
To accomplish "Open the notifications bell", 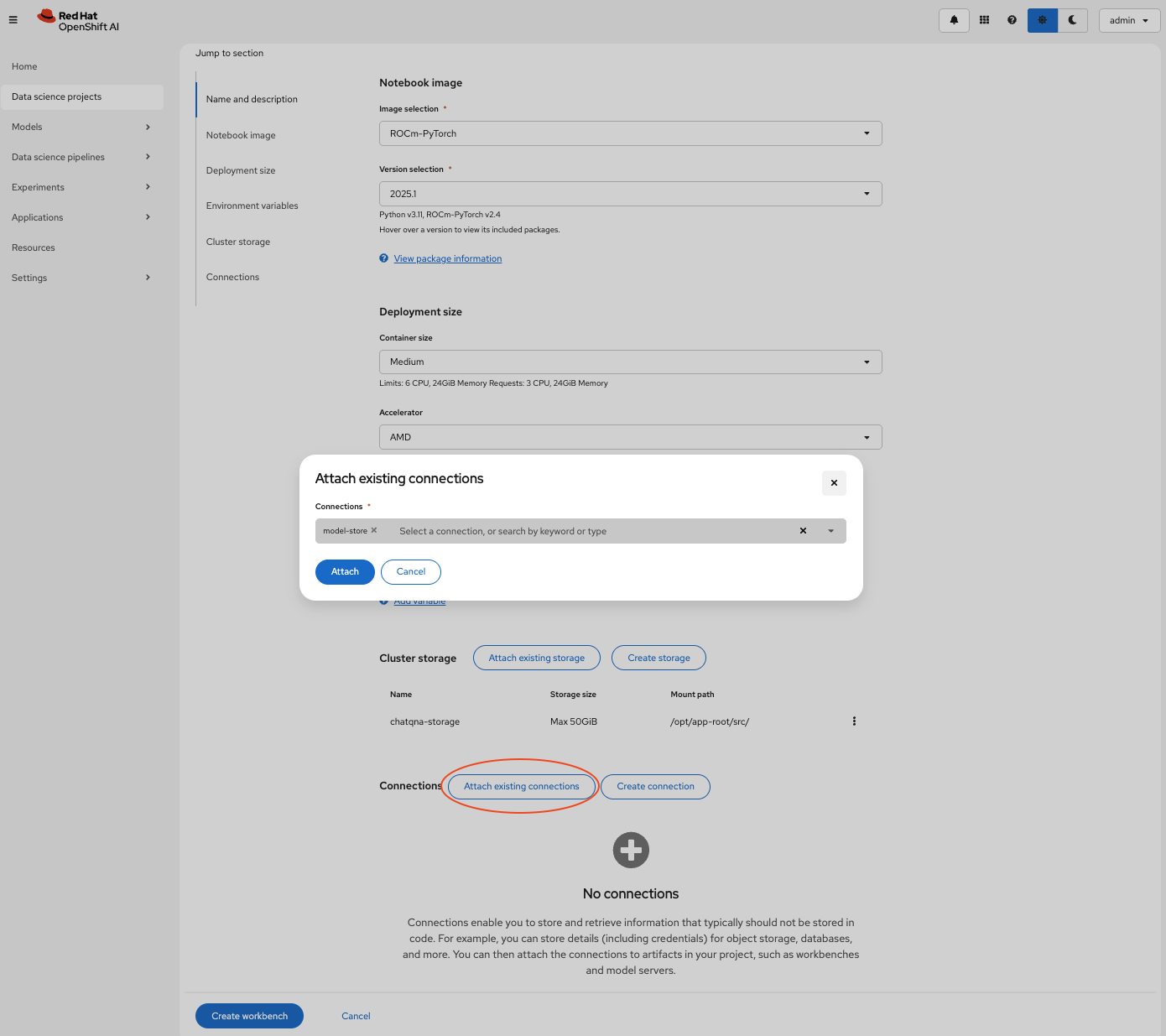I will coord(954,20).
